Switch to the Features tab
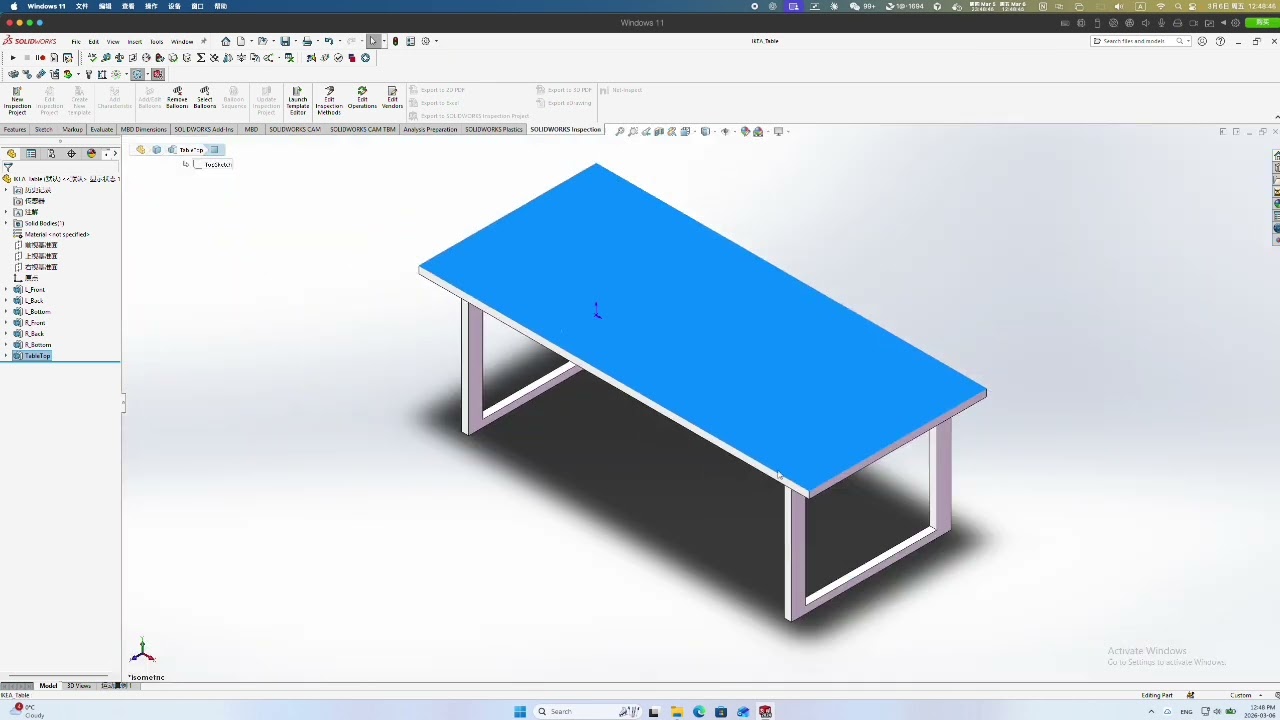Viewport: 1280px width, 720px height. point(15,130)
